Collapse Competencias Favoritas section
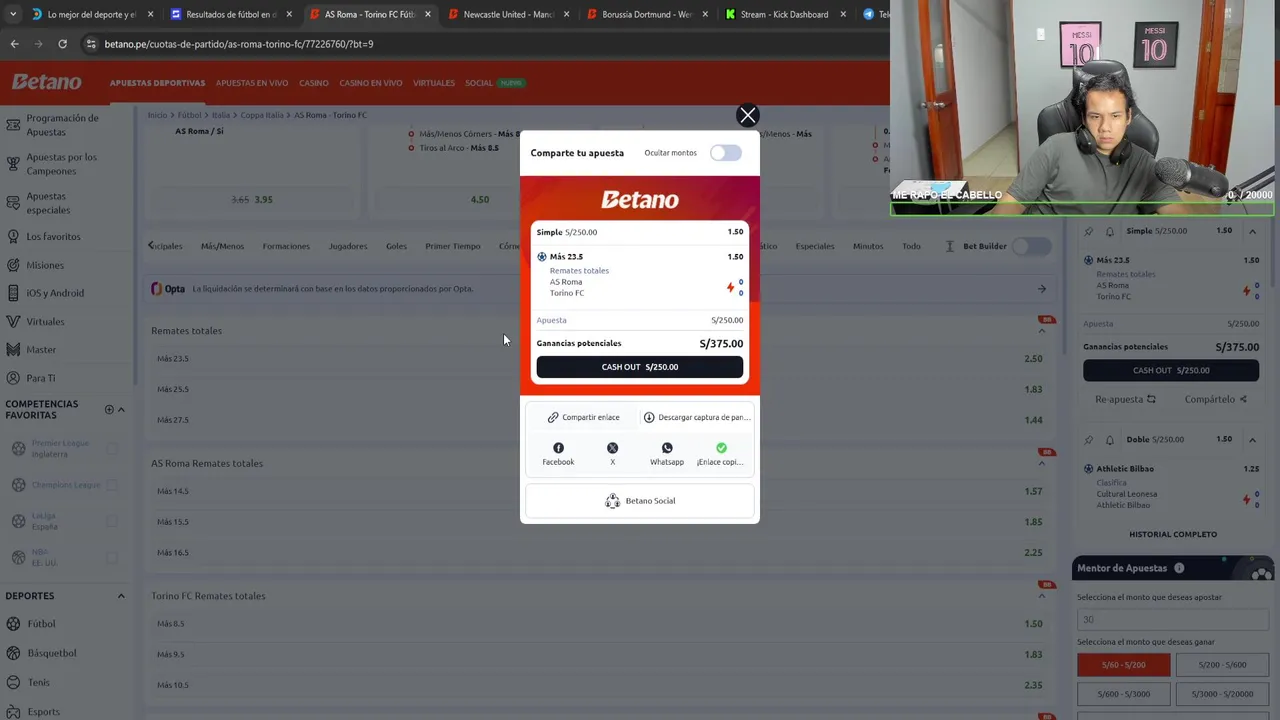Screen dimensions: 1280x720 point(121,409)
